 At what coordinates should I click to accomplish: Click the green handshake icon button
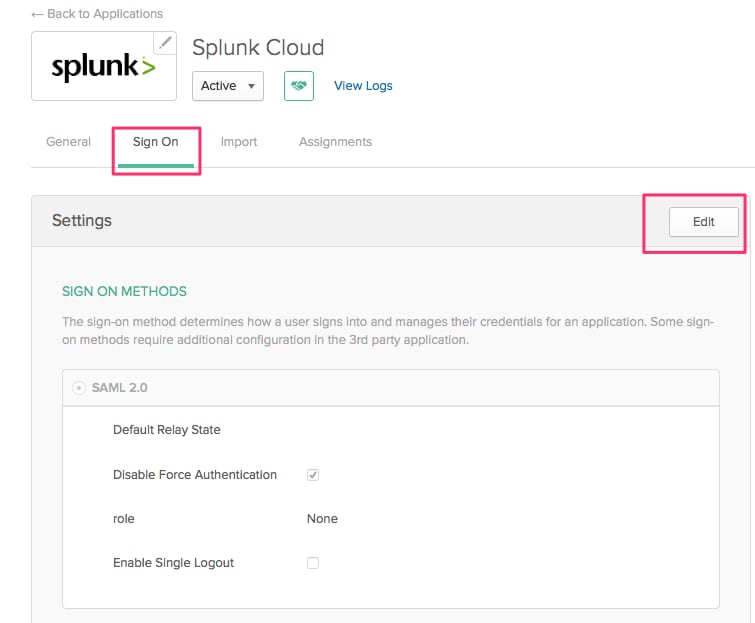click(299, 86)
